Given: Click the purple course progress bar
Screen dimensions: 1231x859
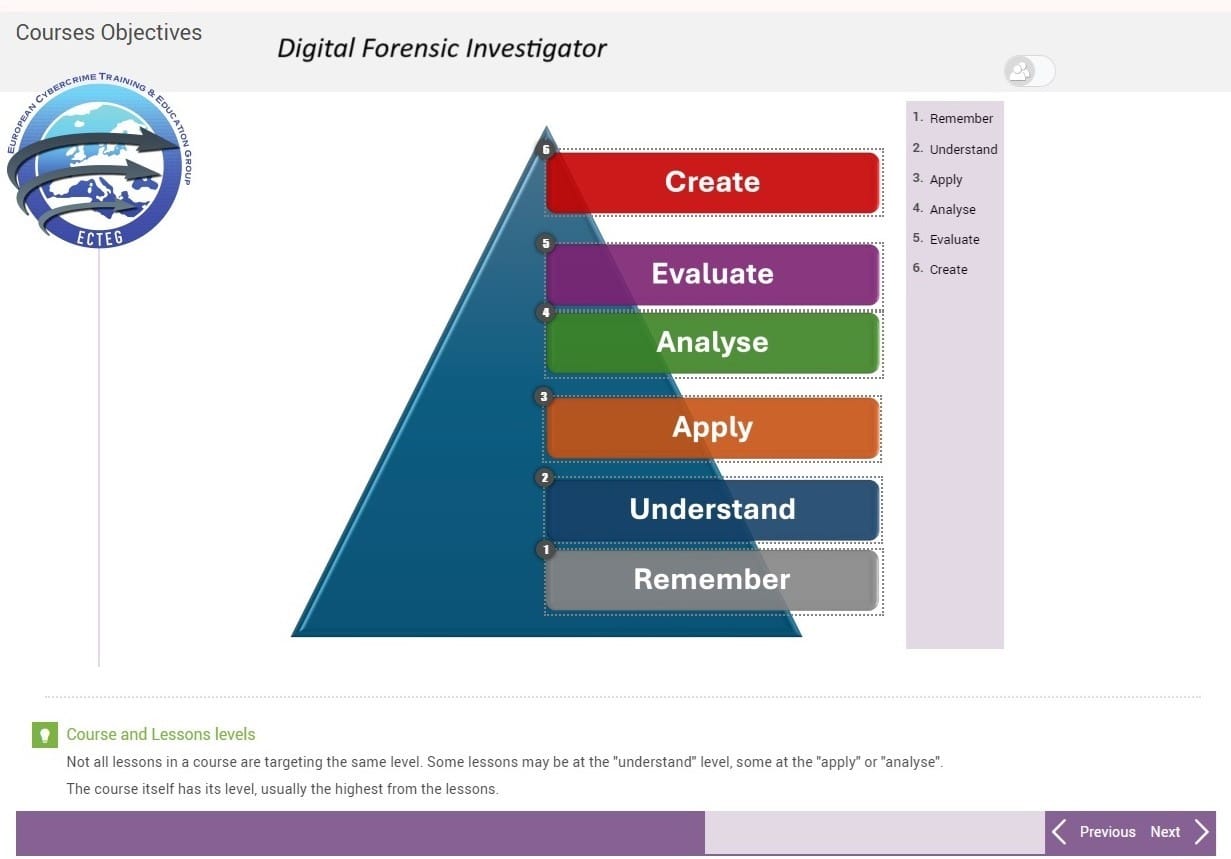Looking at the screenshot, I should pos(360,832).
